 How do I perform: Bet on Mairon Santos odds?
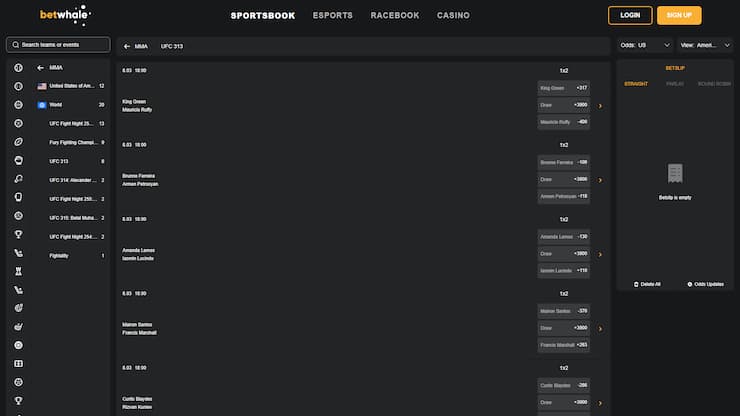point(563,311)
